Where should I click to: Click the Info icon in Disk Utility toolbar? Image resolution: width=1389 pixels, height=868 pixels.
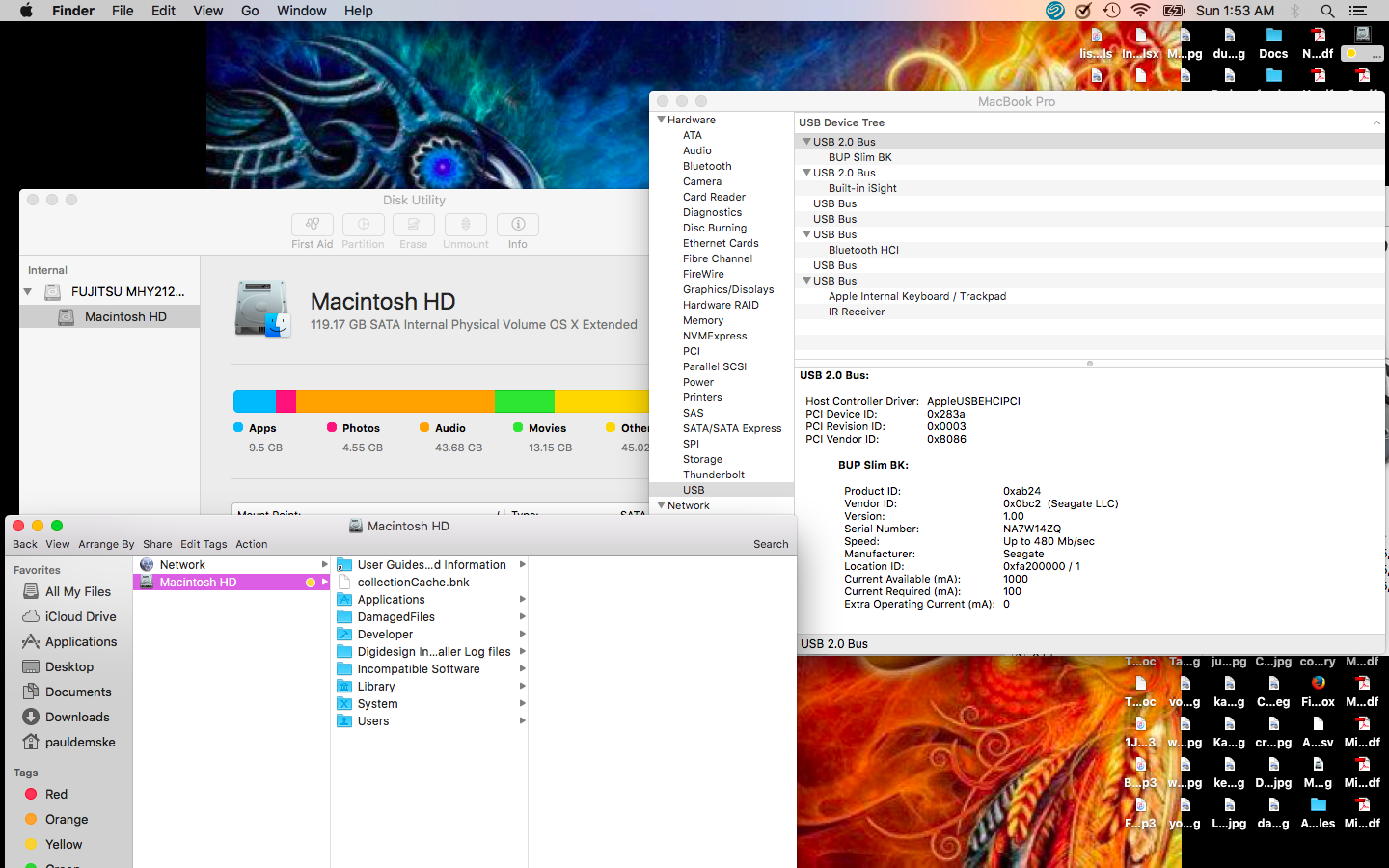[x=518, y=225]
